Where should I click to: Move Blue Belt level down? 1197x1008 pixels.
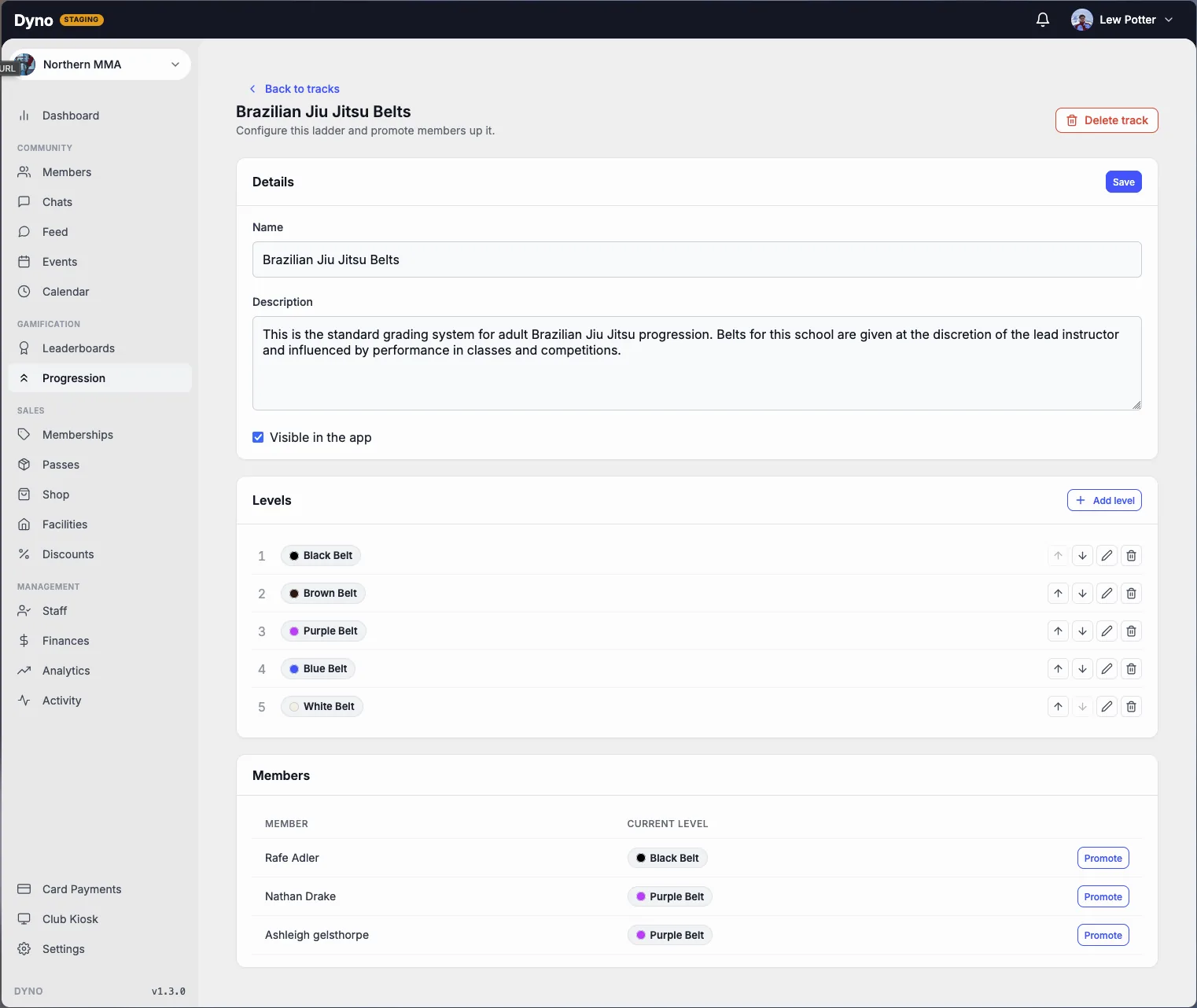coord(1083,669)
